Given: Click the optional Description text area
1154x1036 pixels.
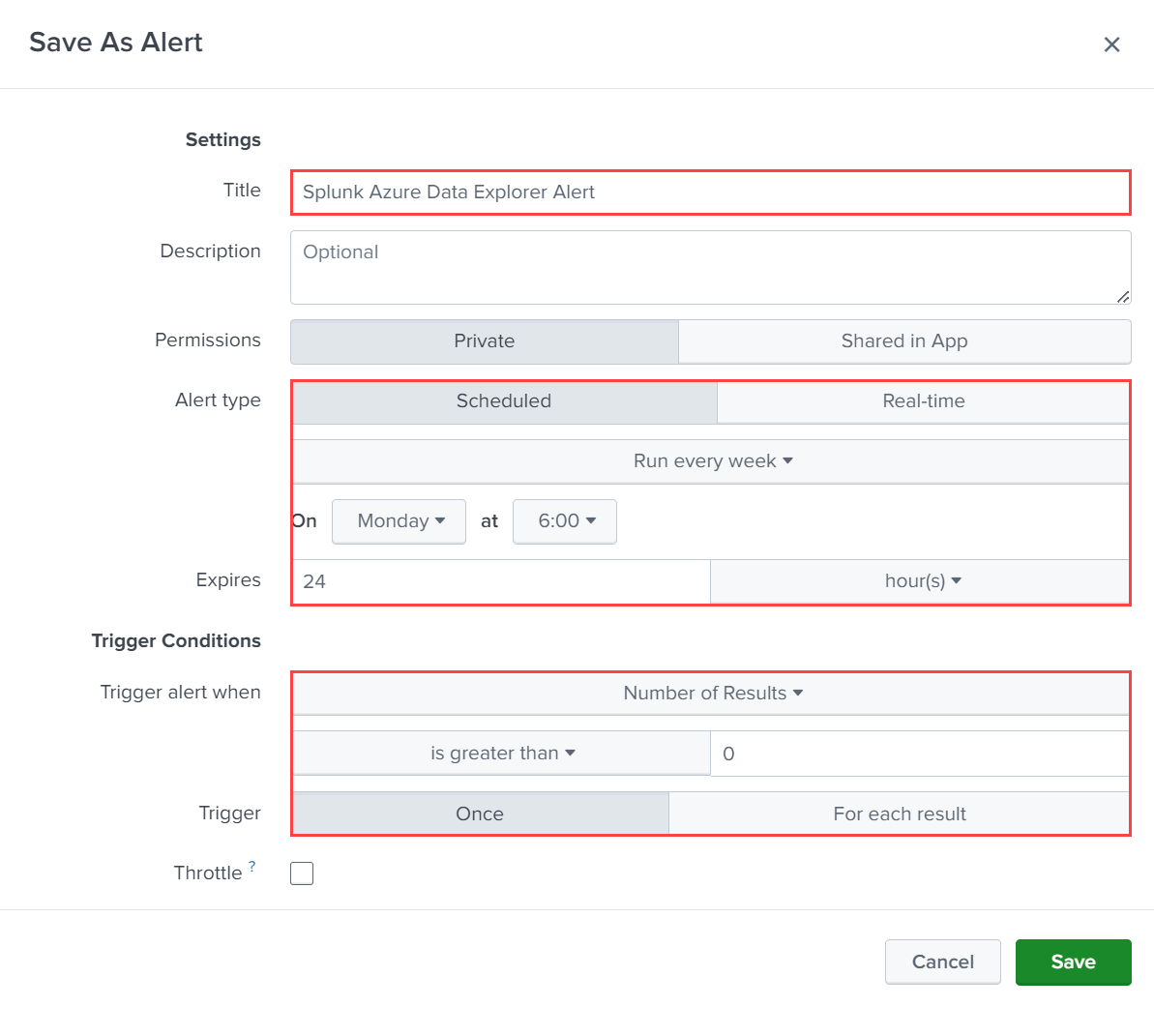Looking at the screenshot, I should [x=711, y=267].
